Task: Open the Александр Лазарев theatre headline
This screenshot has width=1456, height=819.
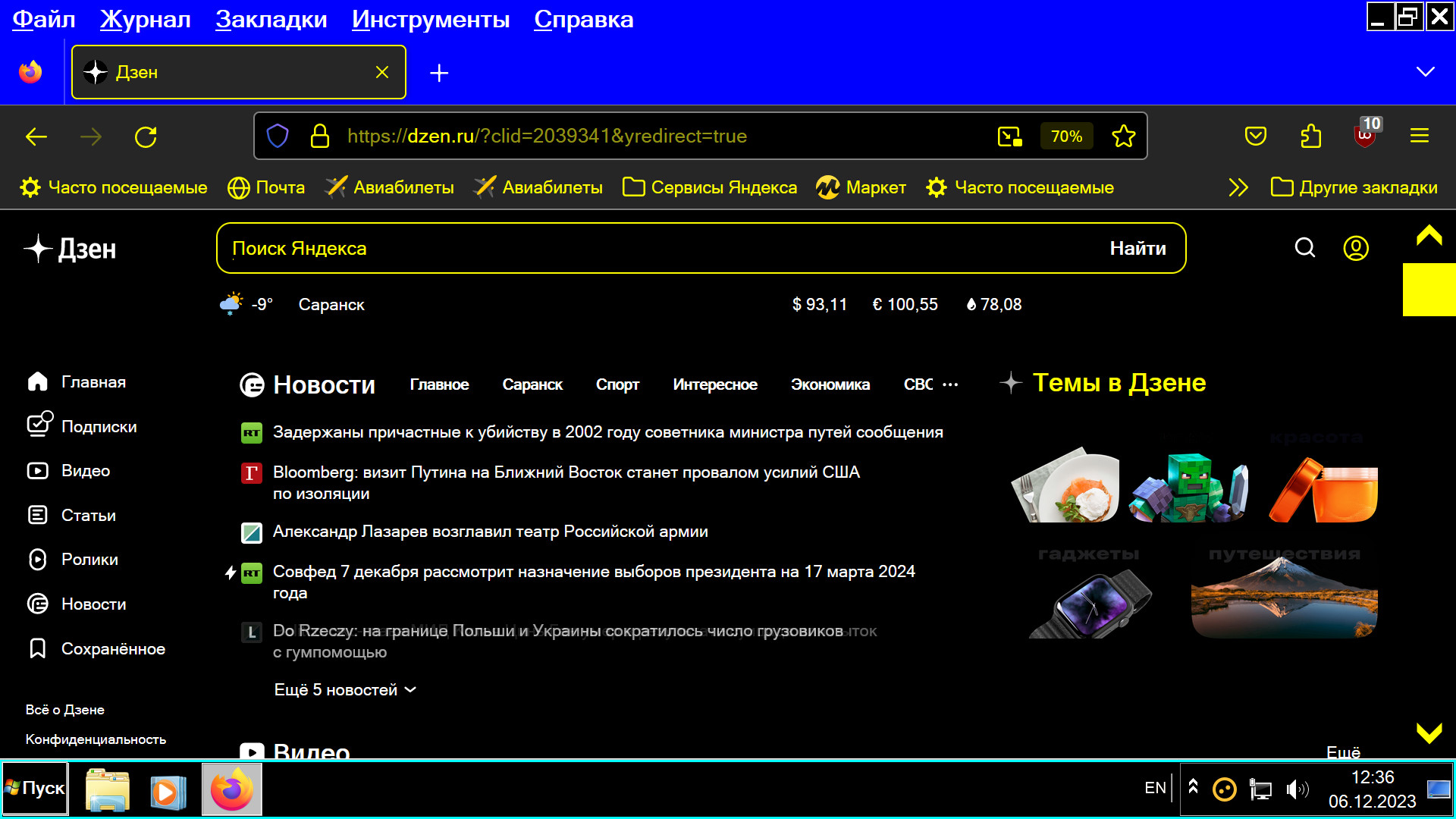Action: 491,532
